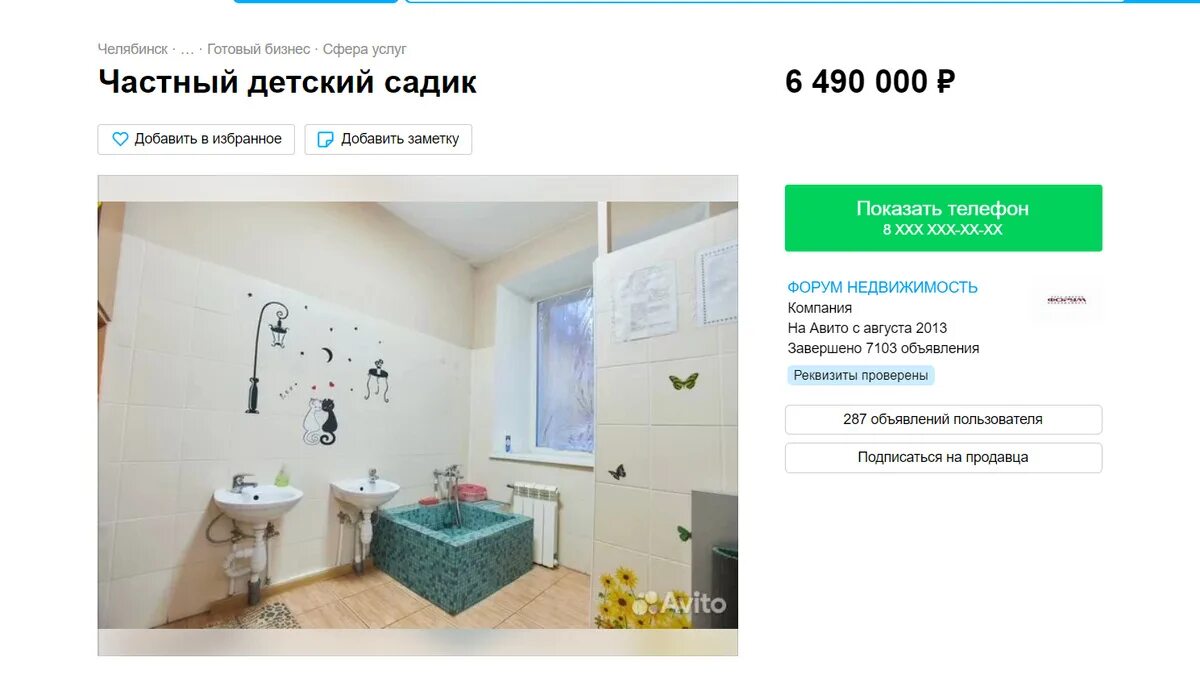Click the note sticker icon
The image size is (1200, 674).
pos(325,139)
